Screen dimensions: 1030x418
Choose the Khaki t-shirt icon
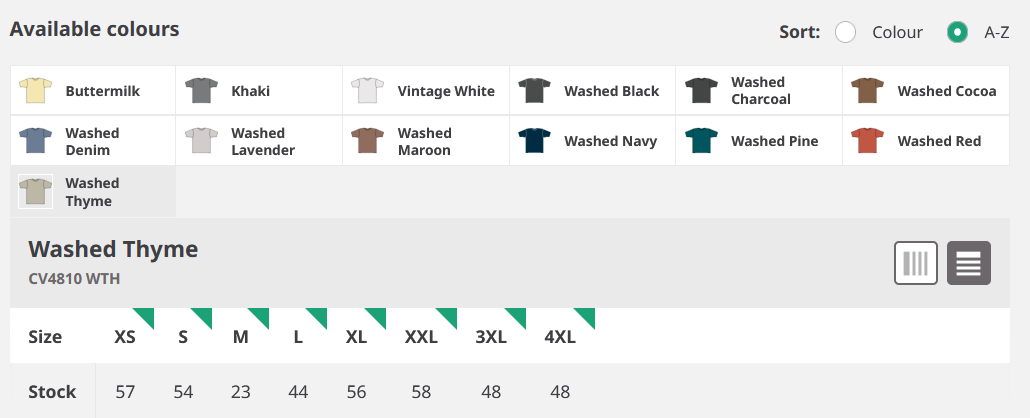pyautogui.click(x=201, y=91)
